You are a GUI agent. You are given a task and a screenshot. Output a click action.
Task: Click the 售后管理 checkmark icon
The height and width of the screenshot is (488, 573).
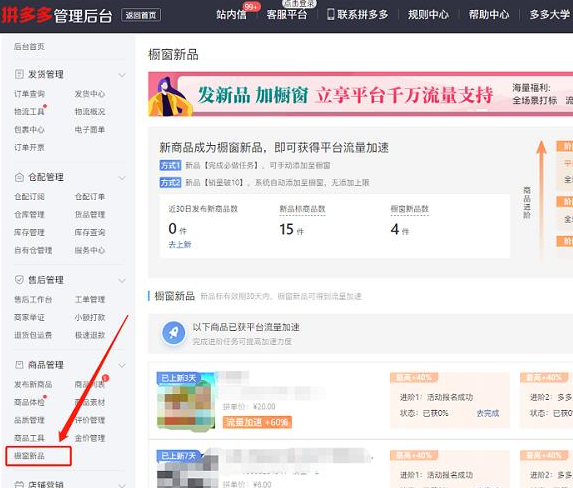[x=19, y=280]
